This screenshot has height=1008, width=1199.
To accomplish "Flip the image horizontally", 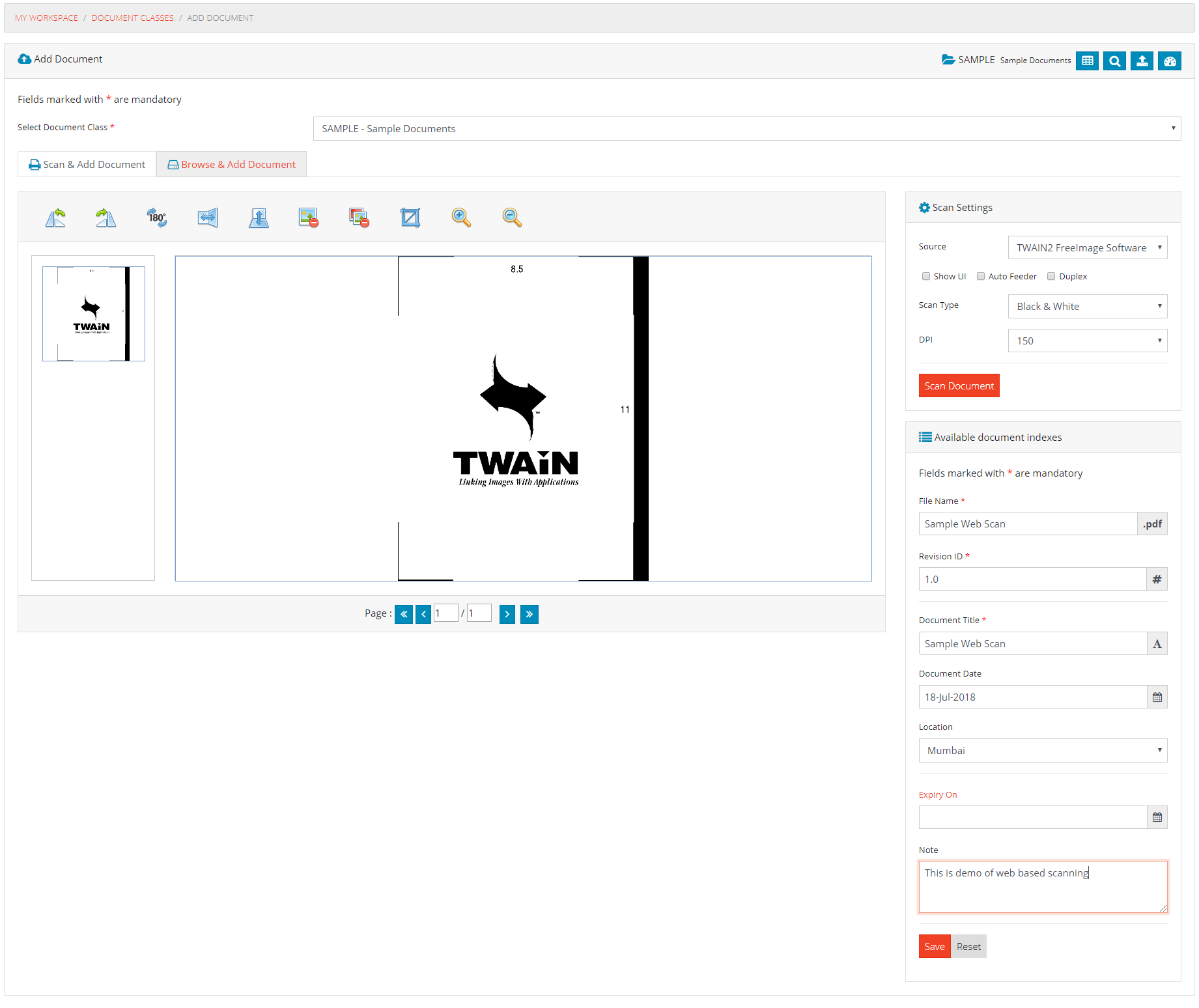I will click(208, 217).
